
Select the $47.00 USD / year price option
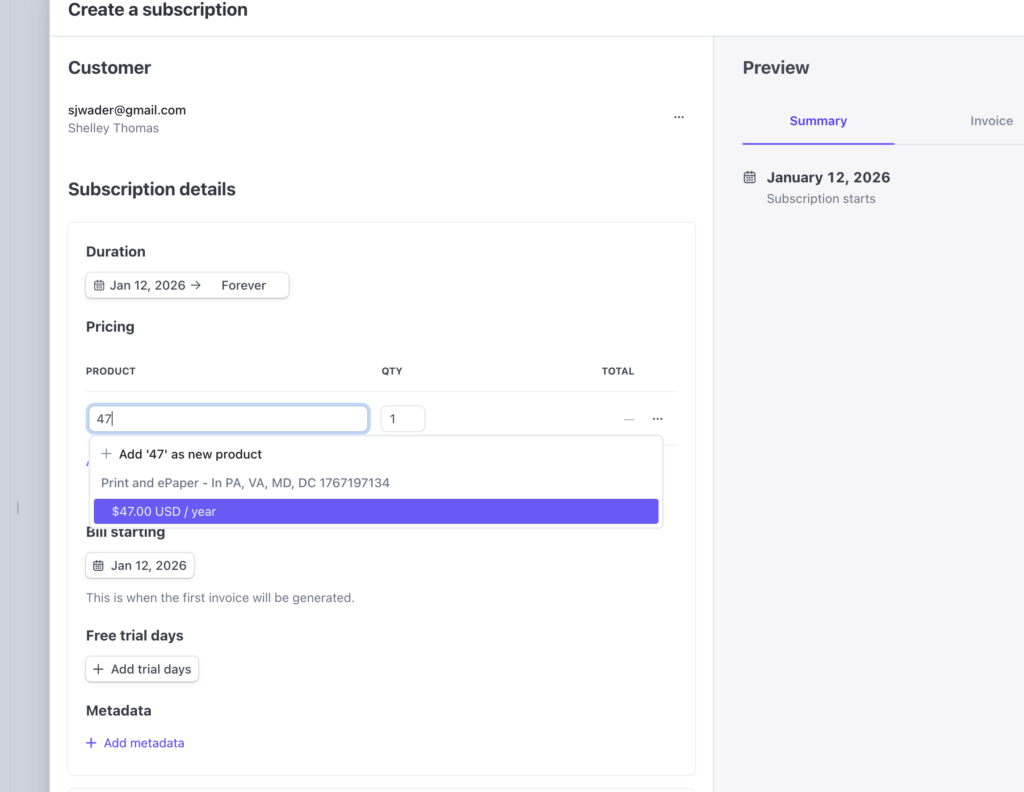(376, 511)
